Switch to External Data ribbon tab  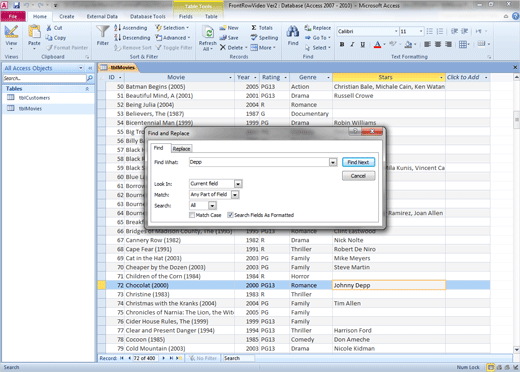tap(102, 16)
